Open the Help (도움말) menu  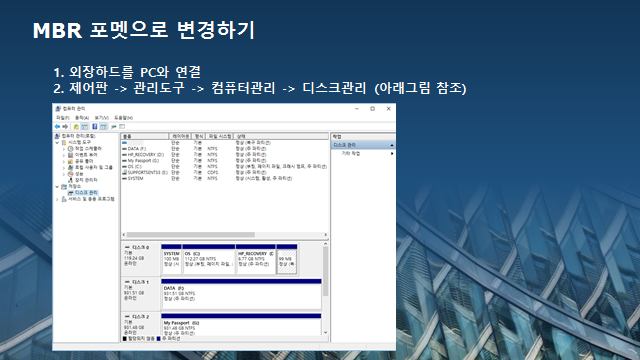(x=123, y=118)
